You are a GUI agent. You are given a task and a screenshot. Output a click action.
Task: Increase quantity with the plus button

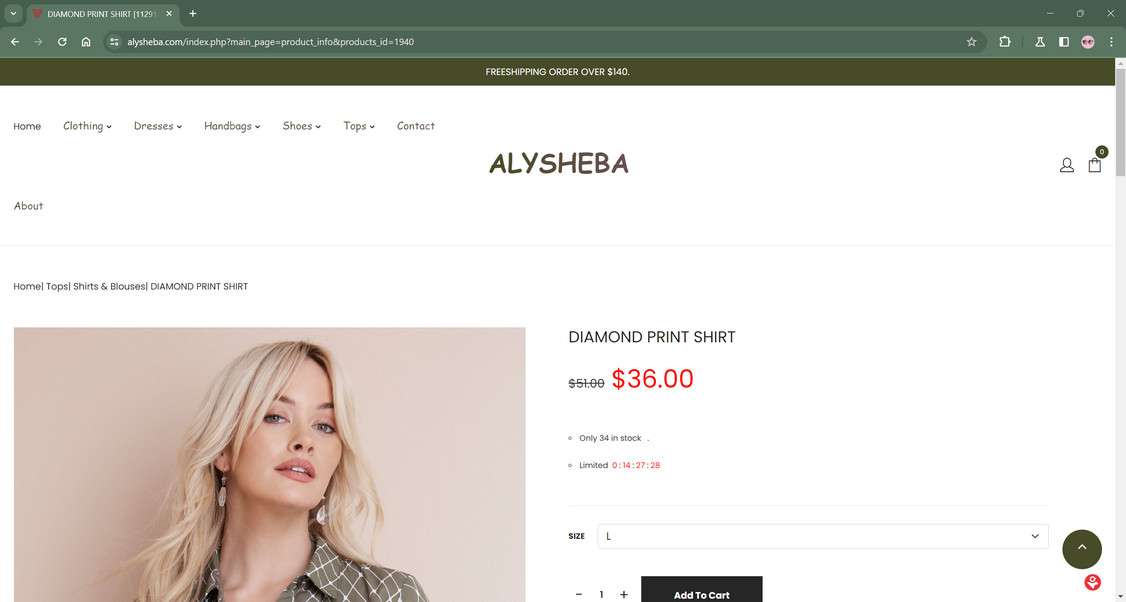[x=623, y=595]
